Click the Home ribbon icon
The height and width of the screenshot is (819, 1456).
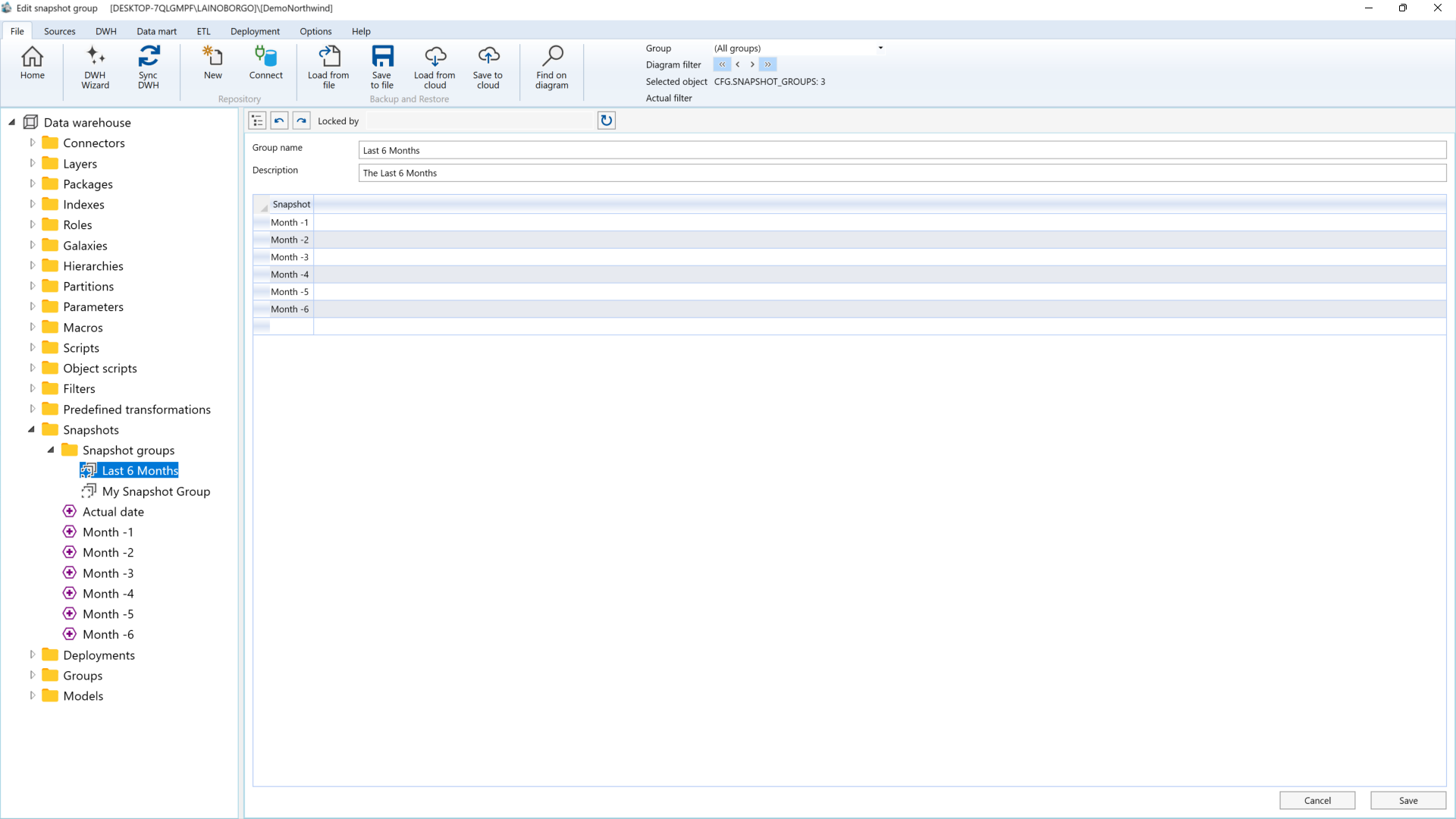click(32, 64)
